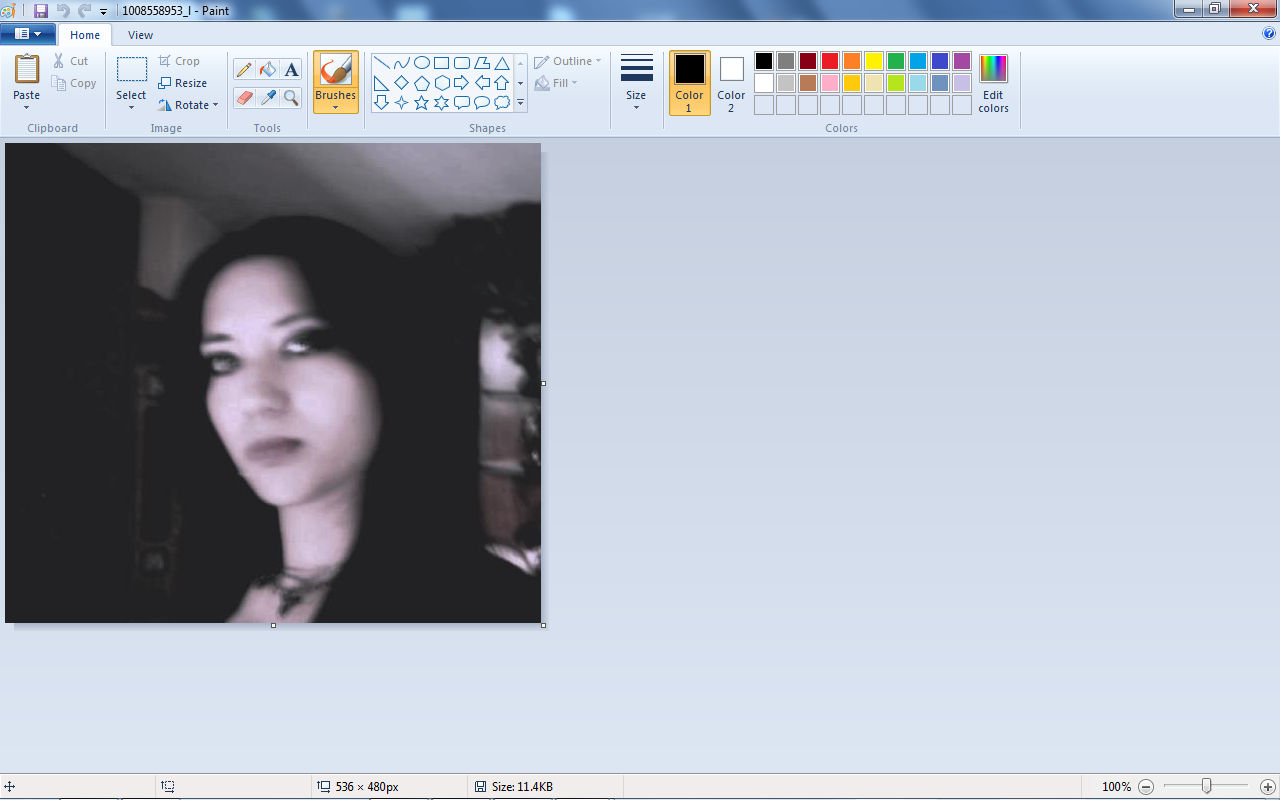Select the Five-point star shape
Viewport: 1280px width, 800px height.
tap(422, 102)
